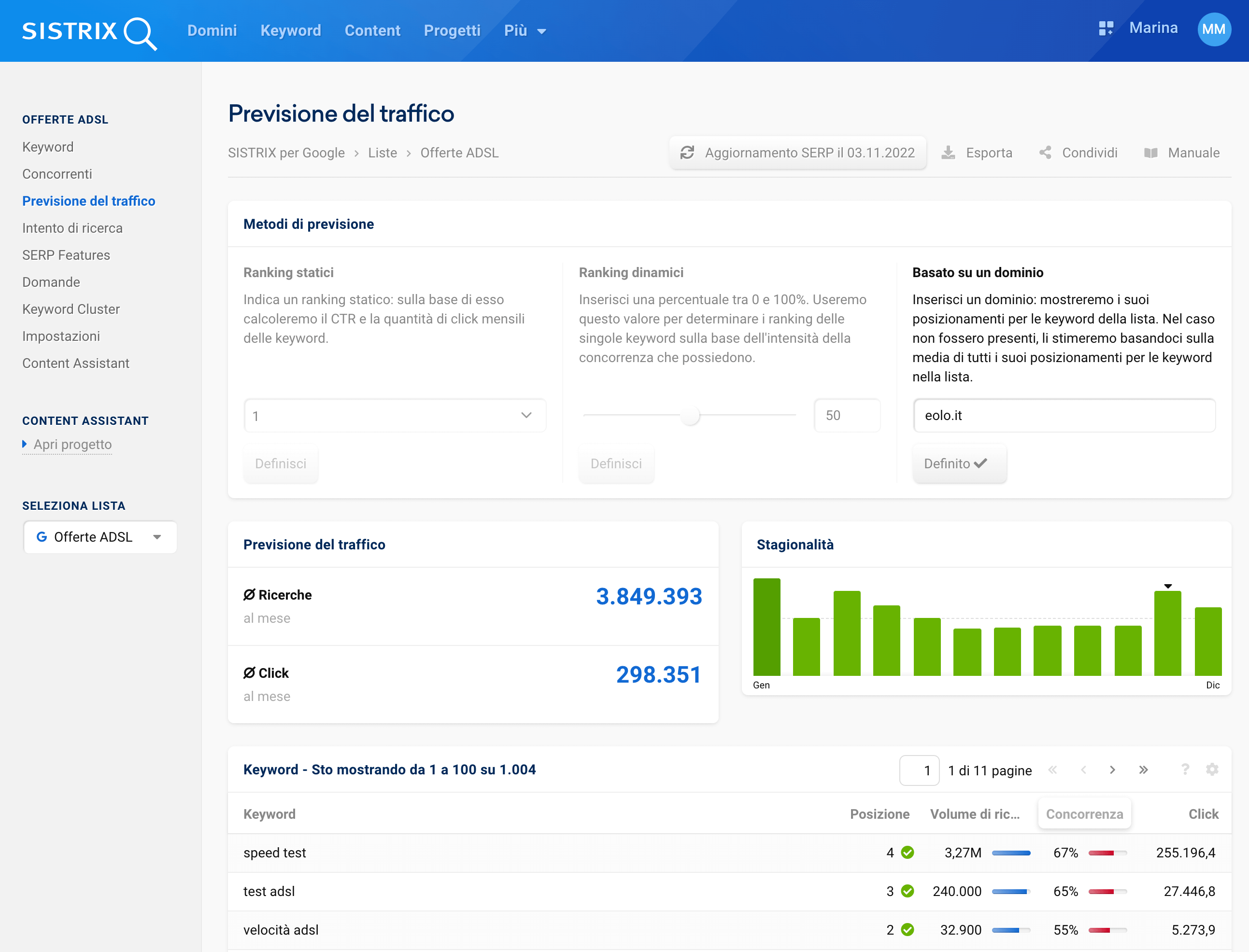The image size is (1249, 952).
Task: Open the static ranking position dropdown
Action: [x=395, y=415]
